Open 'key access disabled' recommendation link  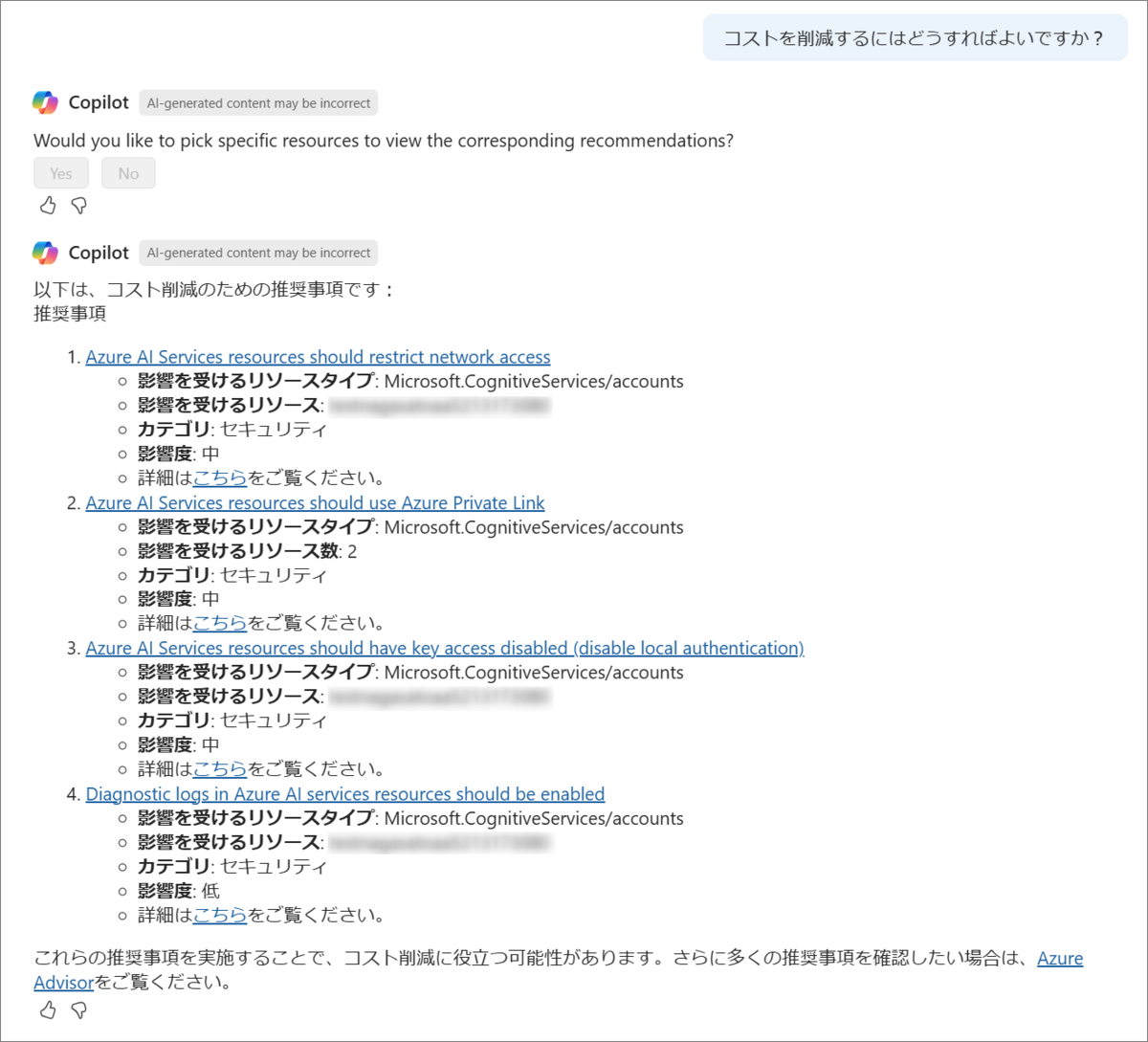[445, 648]
